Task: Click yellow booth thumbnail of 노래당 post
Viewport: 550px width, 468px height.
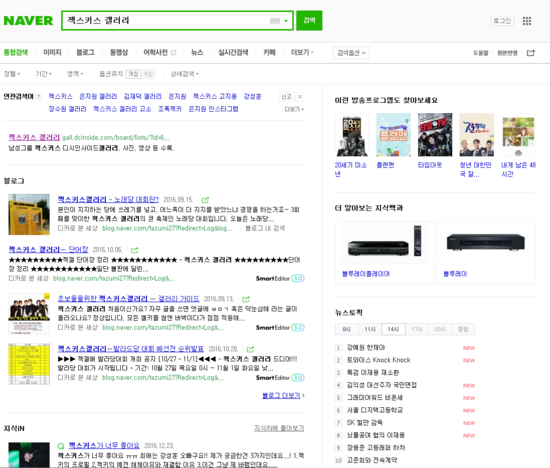Action: click(29, 214)
